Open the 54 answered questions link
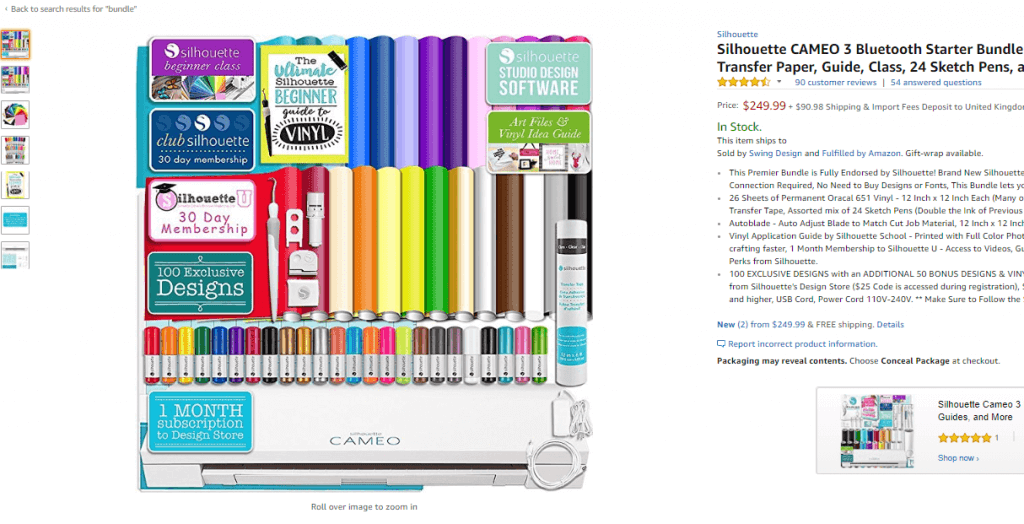Viewport: 1024px width, 524px height. pyautogui.click(x=936, y=82)
